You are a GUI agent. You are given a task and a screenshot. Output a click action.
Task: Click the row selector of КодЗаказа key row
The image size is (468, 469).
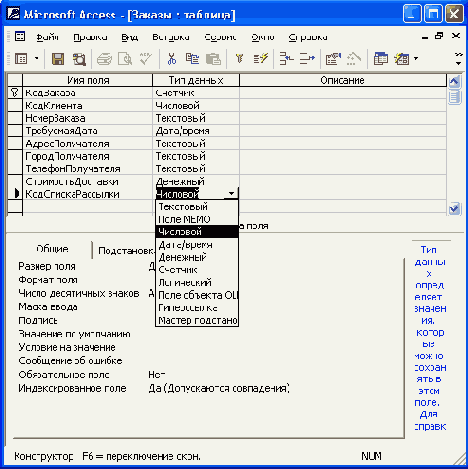(x=15, y=93)
